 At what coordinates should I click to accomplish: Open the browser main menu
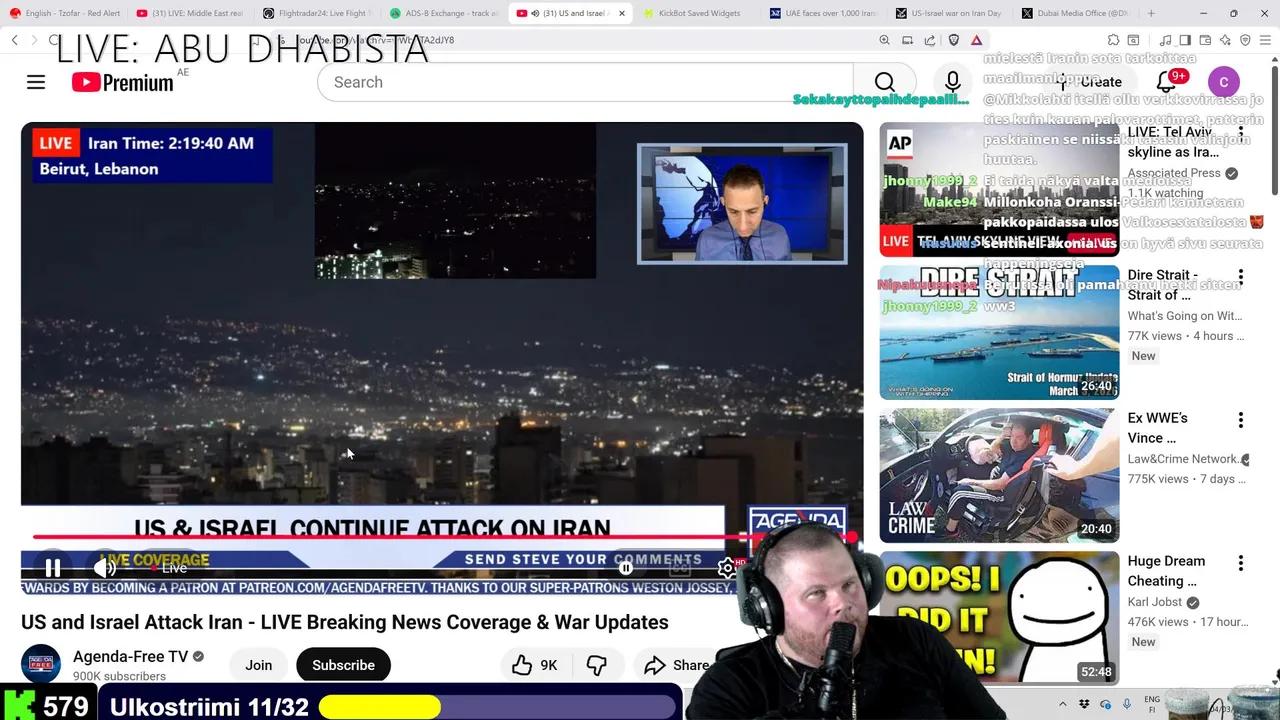coord(1265,40)
